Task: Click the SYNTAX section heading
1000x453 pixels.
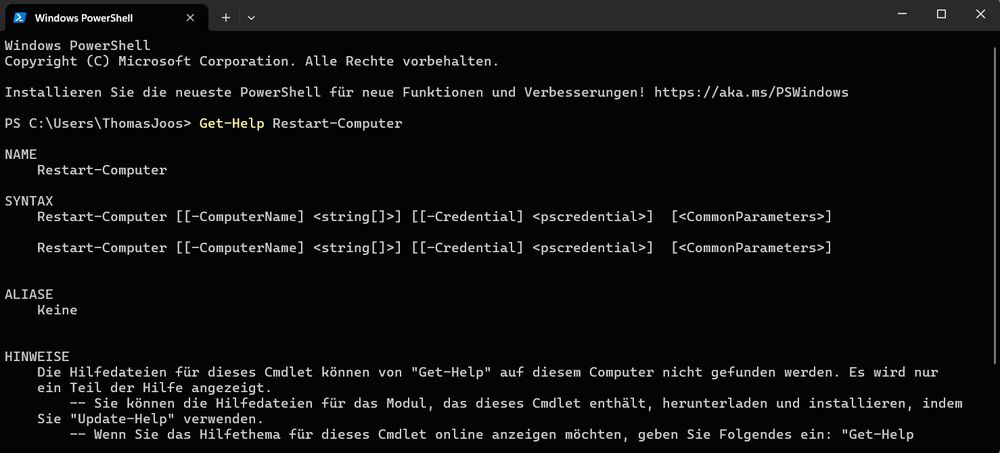Action: tap(29, 201)
